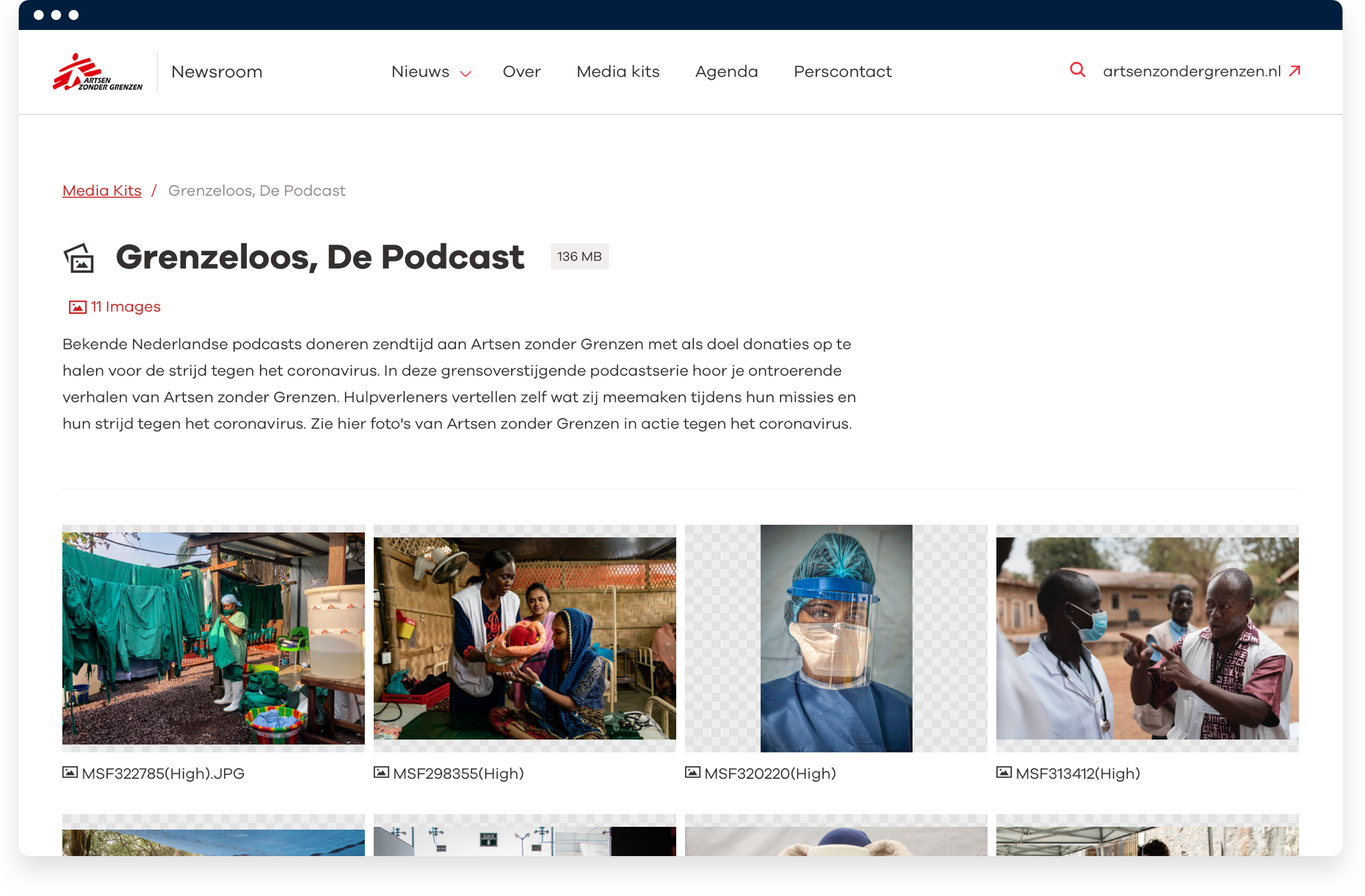
Task: Open the Media kits menu item
Action: pos(618,72)
